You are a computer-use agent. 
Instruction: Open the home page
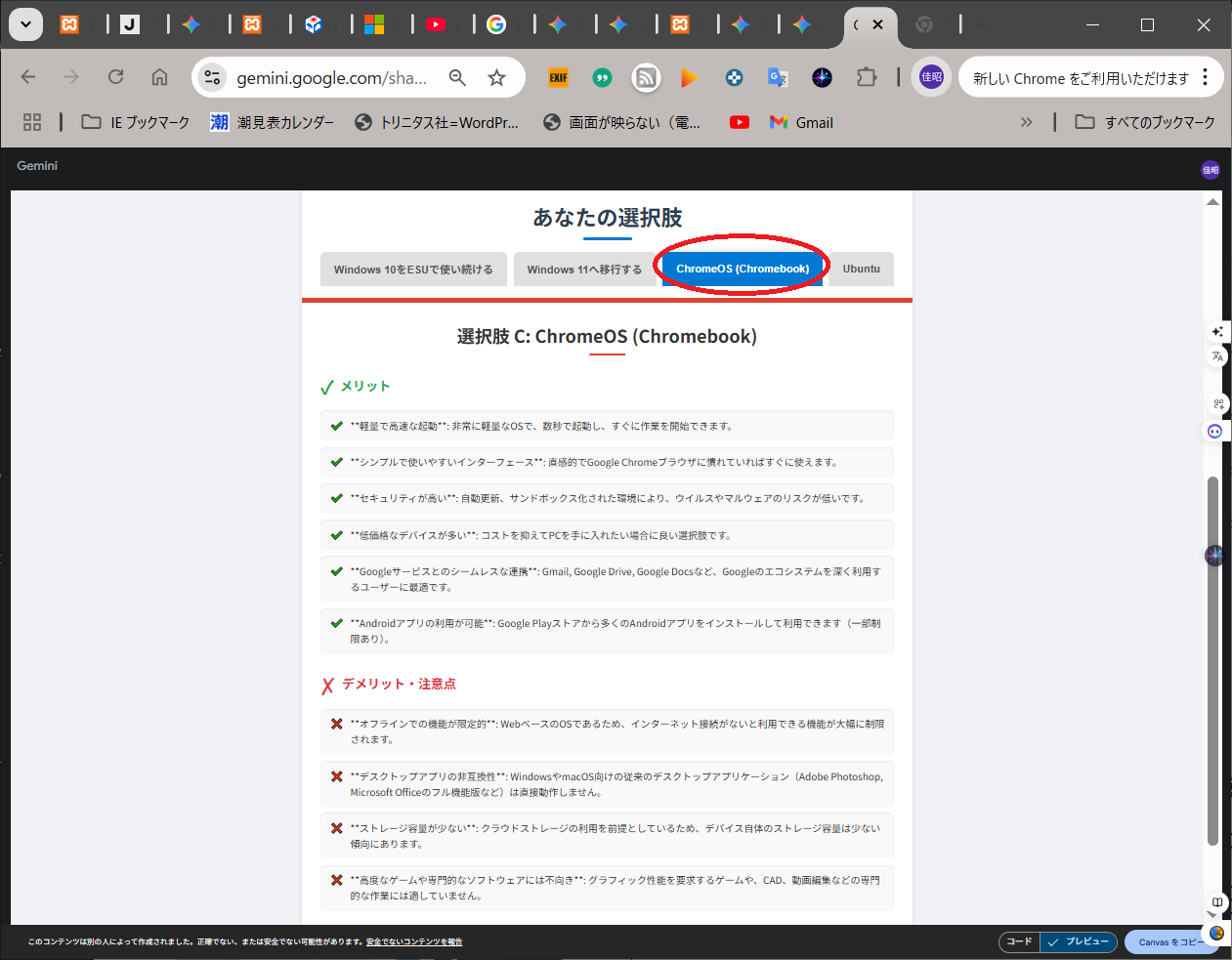[x=159, y=77]
